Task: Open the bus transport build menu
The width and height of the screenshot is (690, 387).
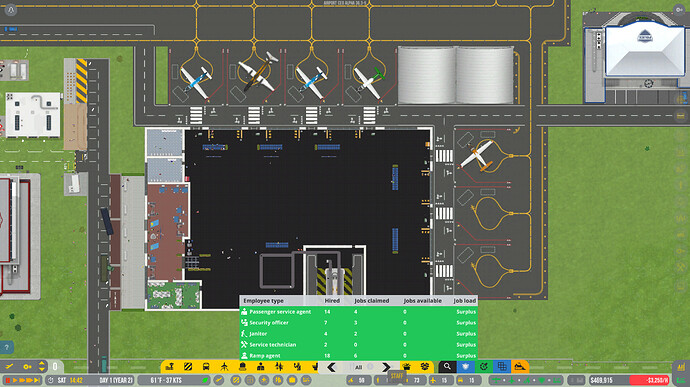Action: click(206, 367)
